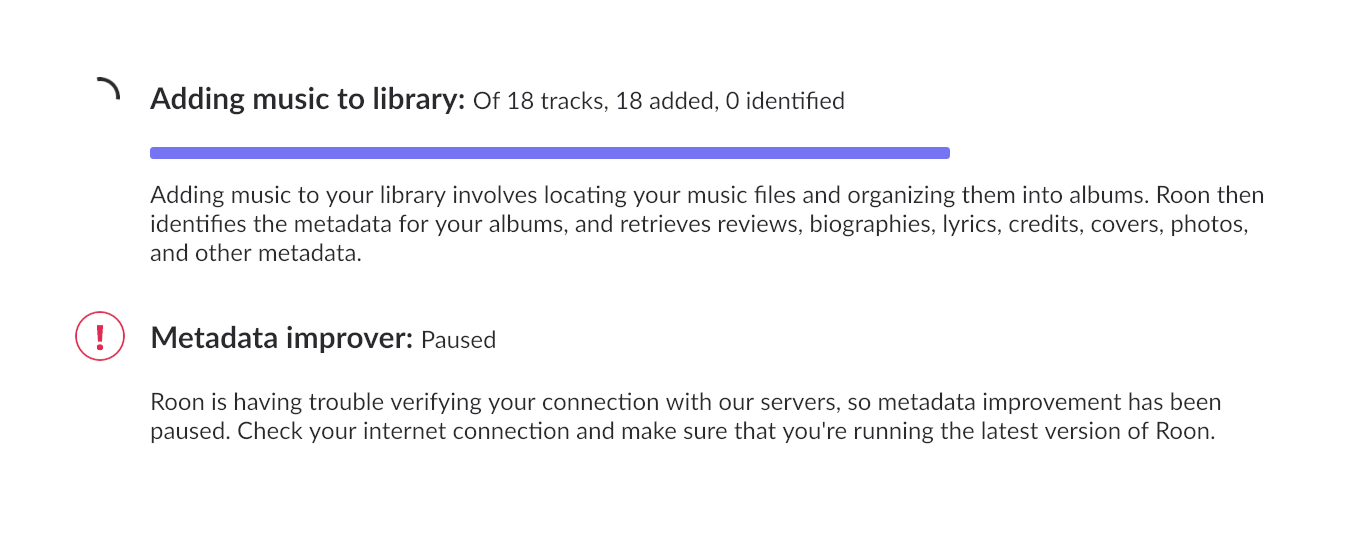
Task: Click the line starting 'Adding music to your library involves'
Action: click(x=706, y=194)
